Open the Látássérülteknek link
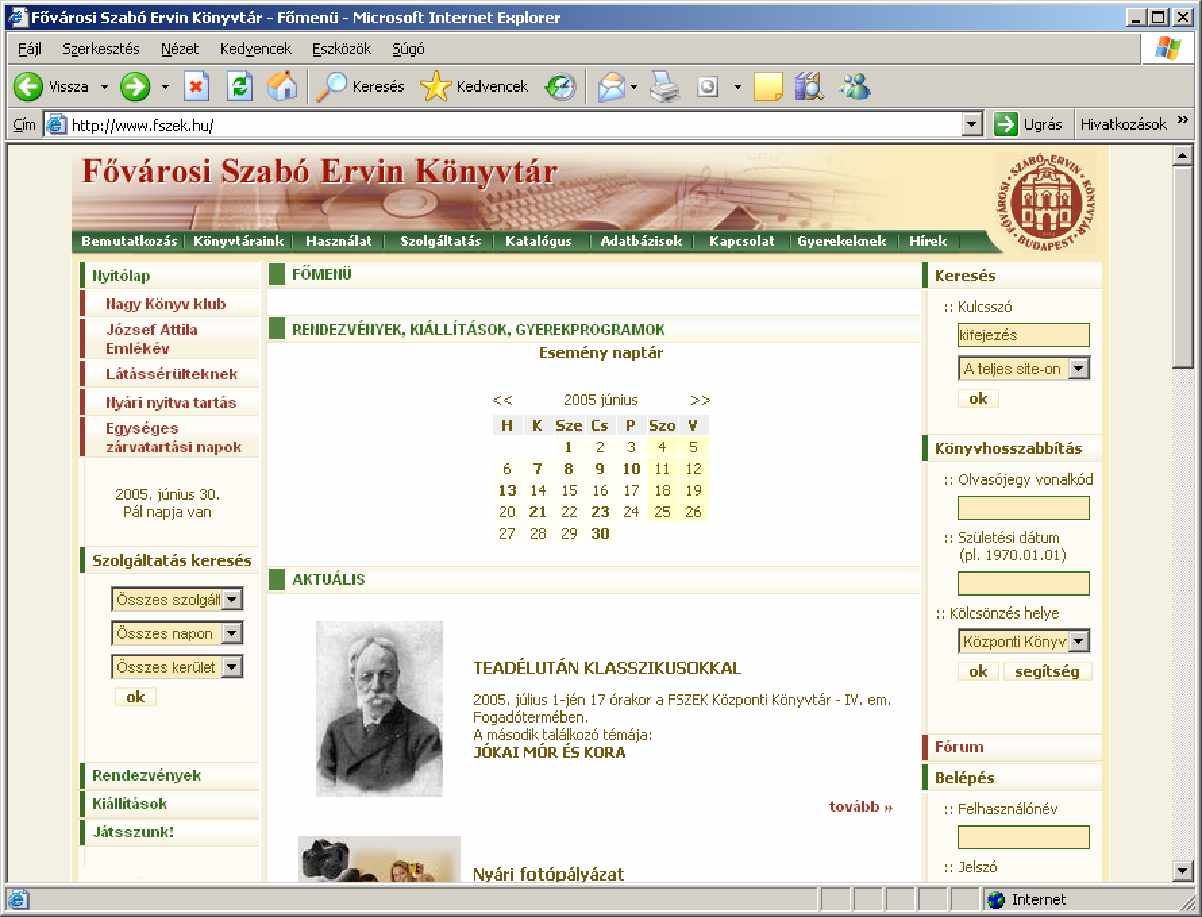This screenshot has width=1202, height=917. pos(171,374)
